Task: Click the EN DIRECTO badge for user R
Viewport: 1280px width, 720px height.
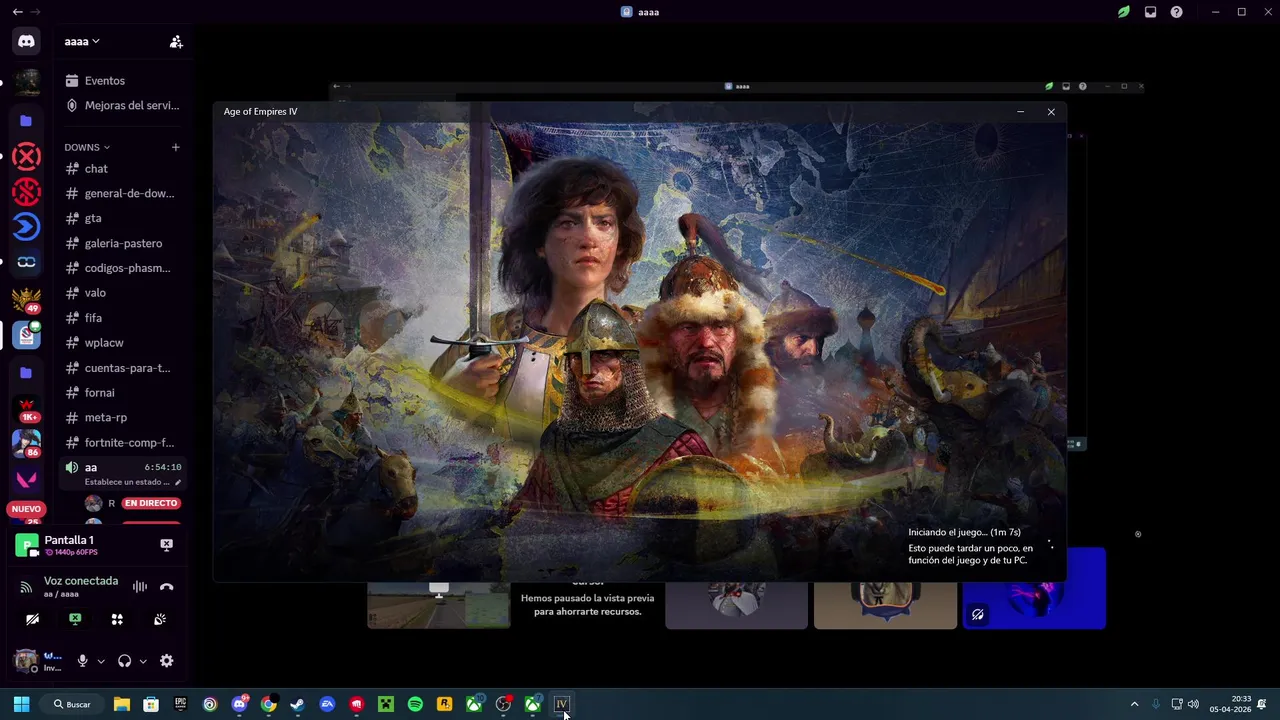Action: (x=151, y=503)
